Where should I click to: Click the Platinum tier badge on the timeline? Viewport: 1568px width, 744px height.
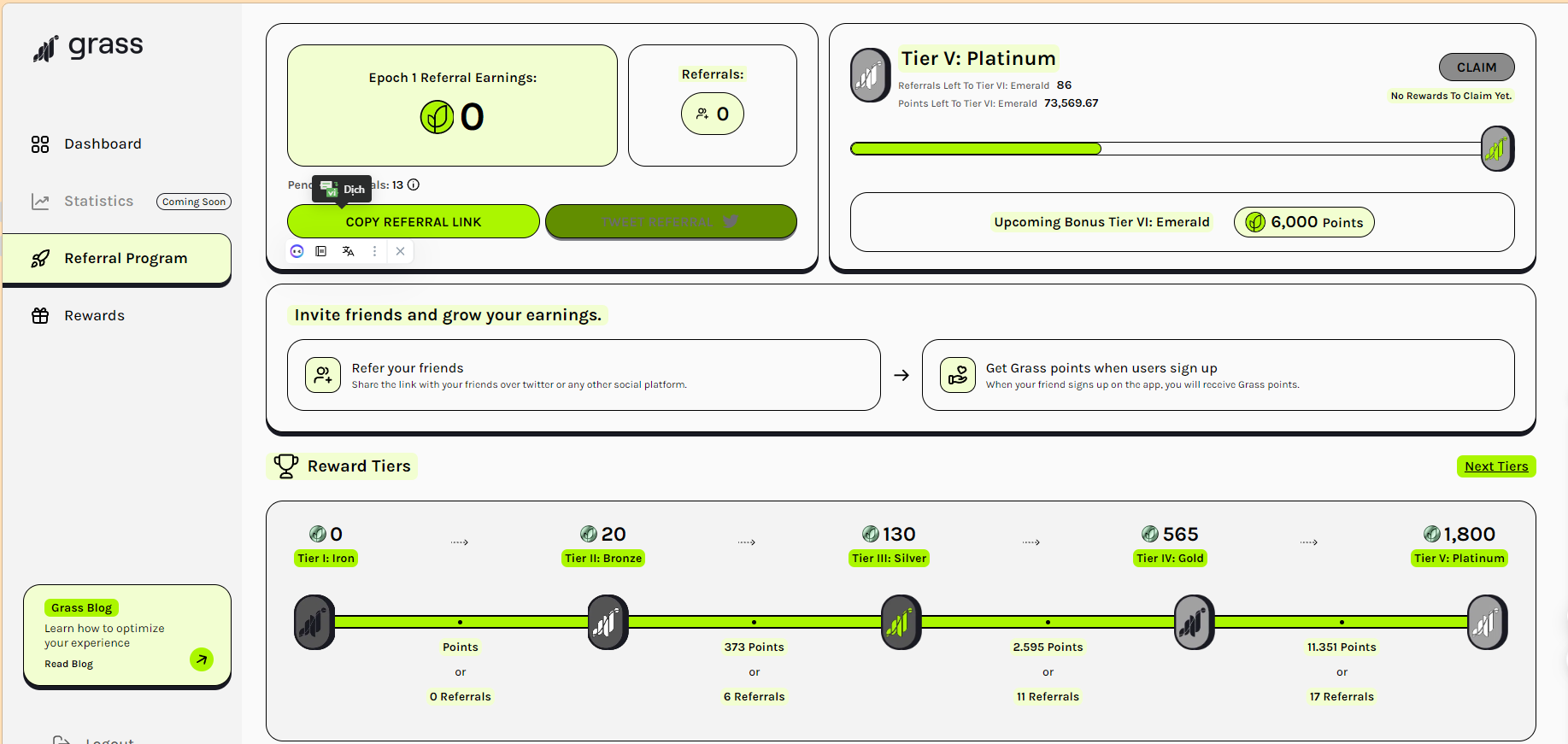1488,623
